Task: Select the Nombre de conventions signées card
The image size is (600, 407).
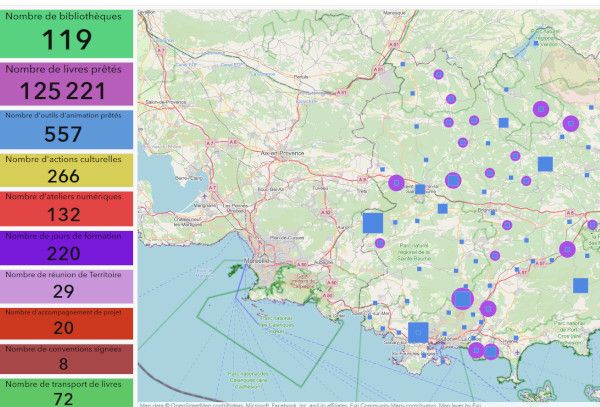Action: pyautogui.click(x=67, y=358)
